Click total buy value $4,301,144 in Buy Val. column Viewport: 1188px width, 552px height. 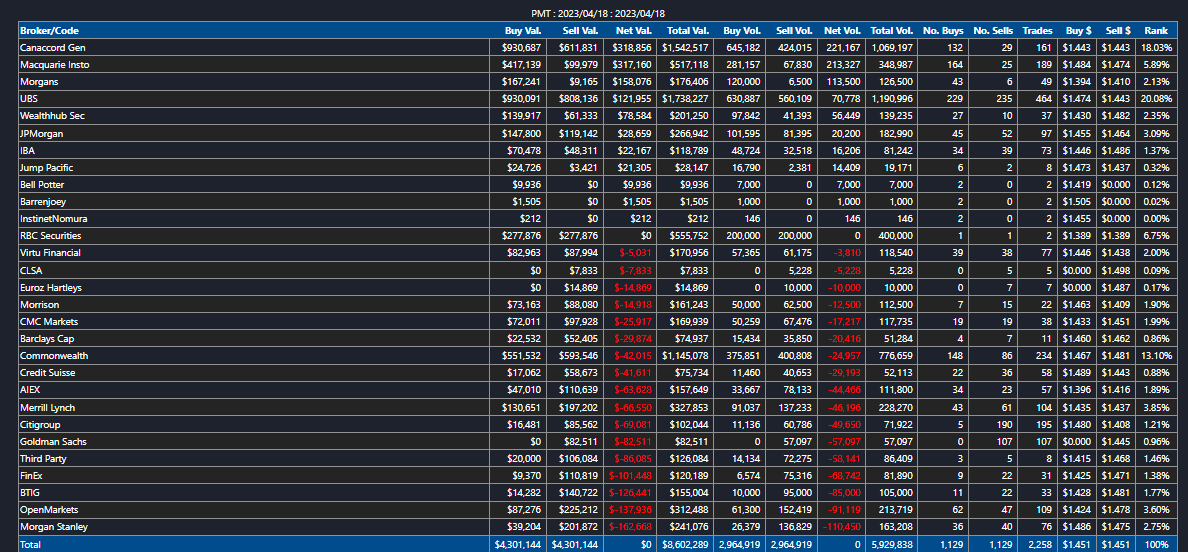[x=517, y=544]
